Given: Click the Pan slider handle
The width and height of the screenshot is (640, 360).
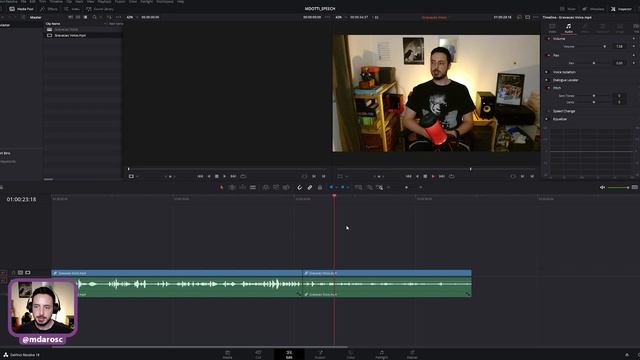Looking at the screenshot, I should (594, 63).
